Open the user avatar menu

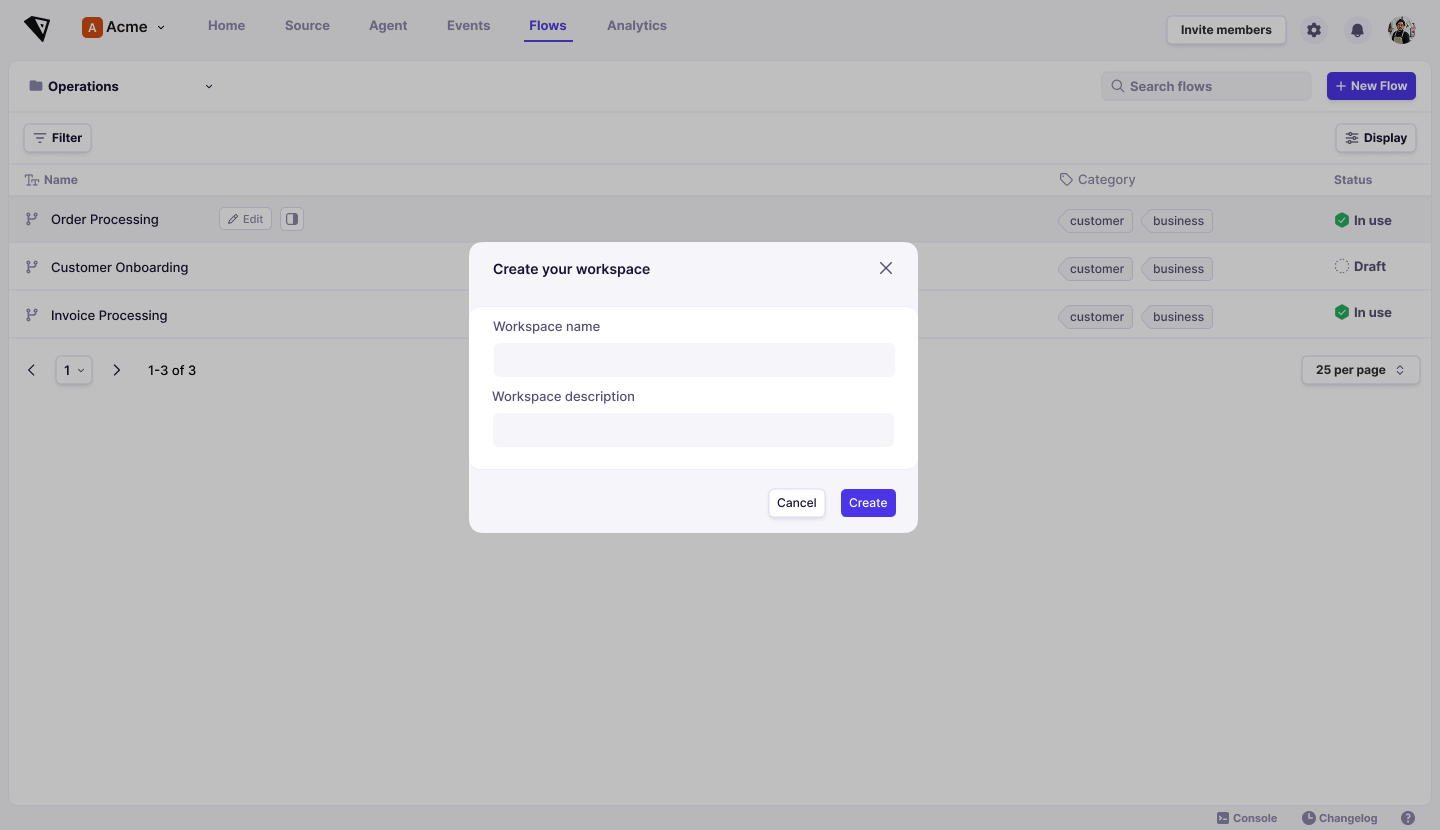[x=1402, y=30]
